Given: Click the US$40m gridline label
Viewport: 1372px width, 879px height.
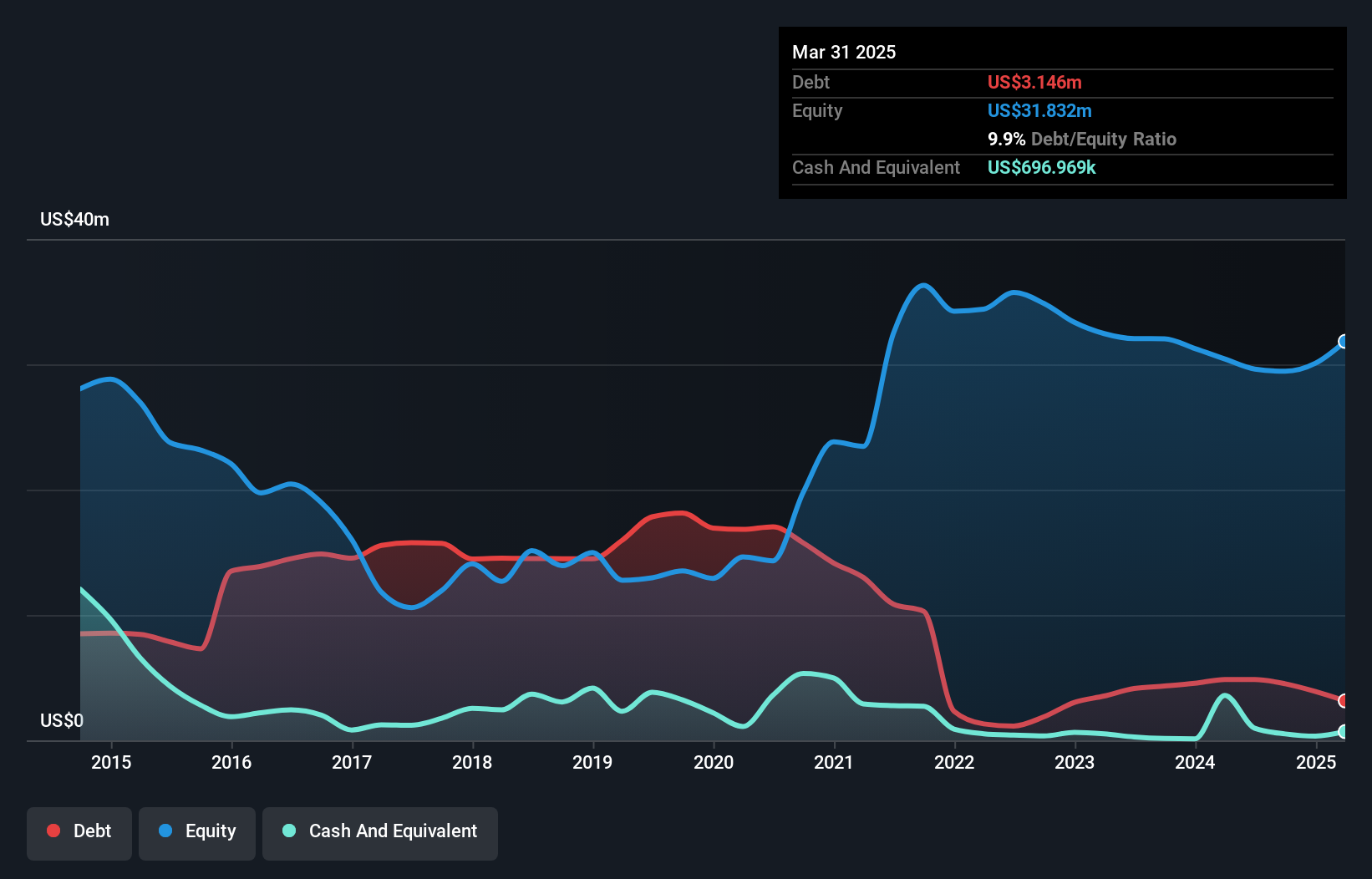Looking at the screenshot, I should tap(74, 218).
